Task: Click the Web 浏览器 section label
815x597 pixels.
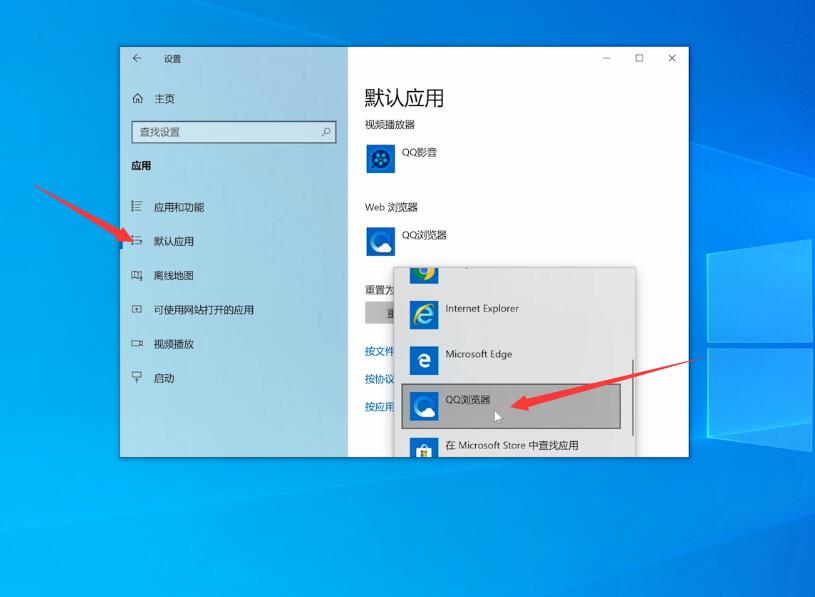Action: (391, 207)
